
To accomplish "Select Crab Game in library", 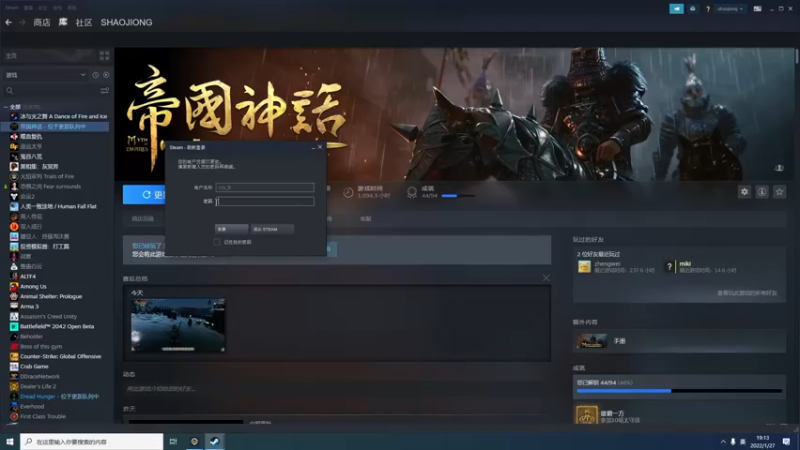I will coord(34,366).
